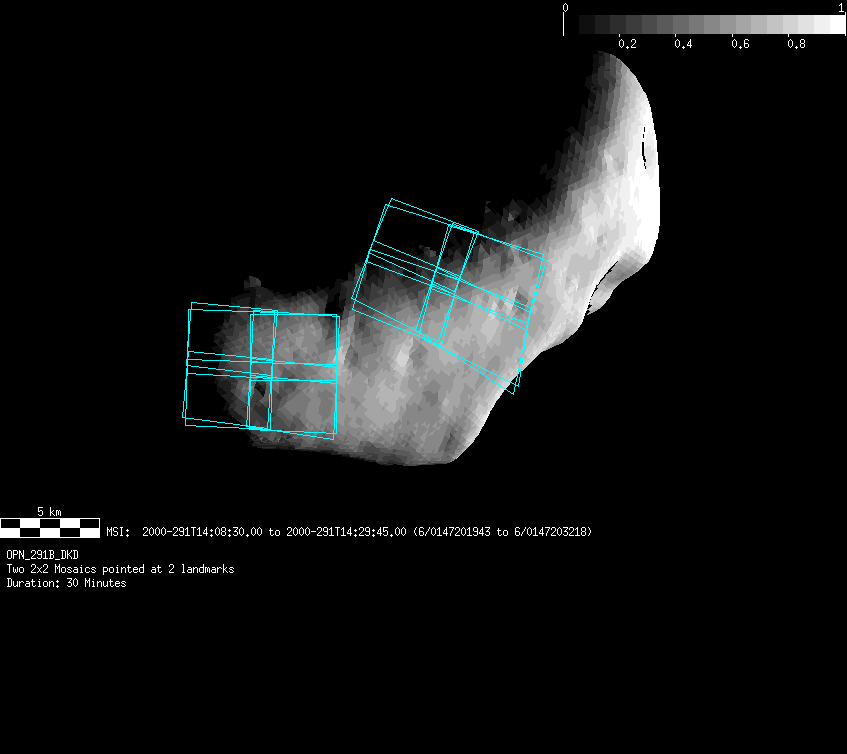847x754 pixels.
Task: Select the OPN_291B_DKD sequence name
Action: pos(43,554)
